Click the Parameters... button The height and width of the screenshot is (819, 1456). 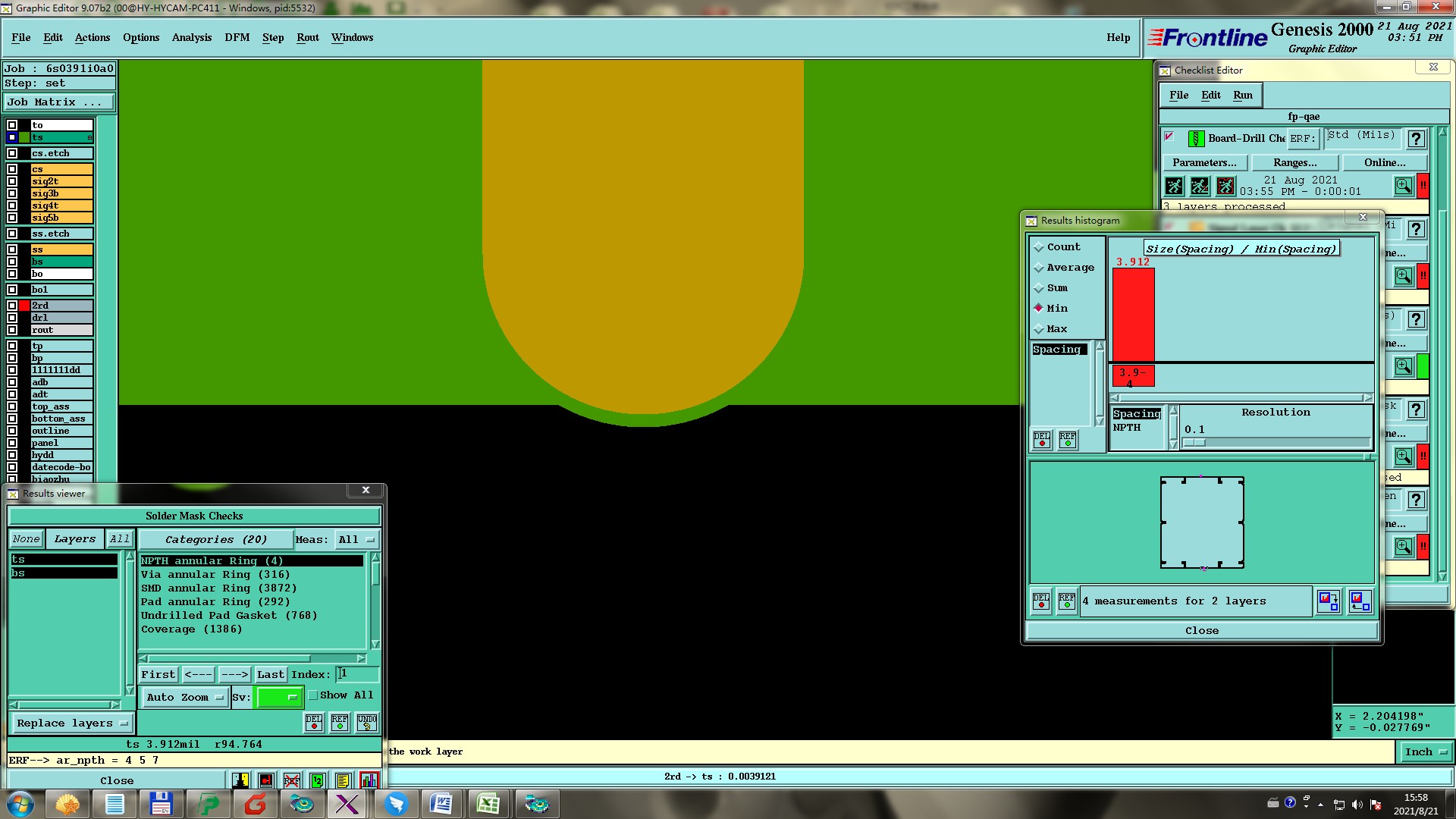click(1203, 162)
